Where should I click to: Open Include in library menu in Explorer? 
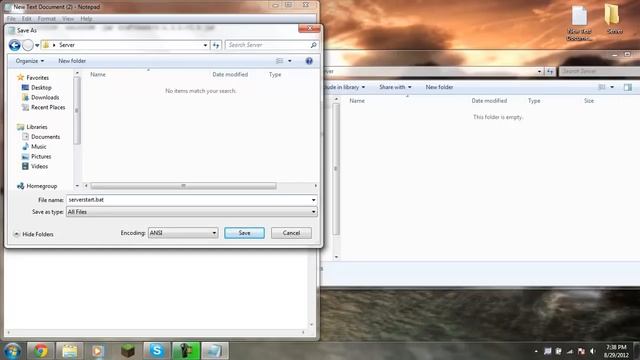pos(344,87)
